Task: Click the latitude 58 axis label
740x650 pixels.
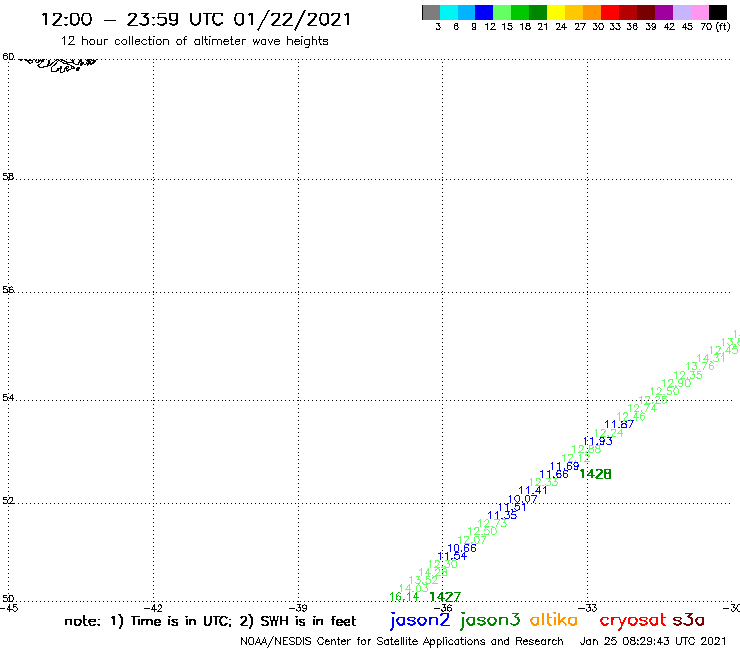Action: tap(8, 177)
